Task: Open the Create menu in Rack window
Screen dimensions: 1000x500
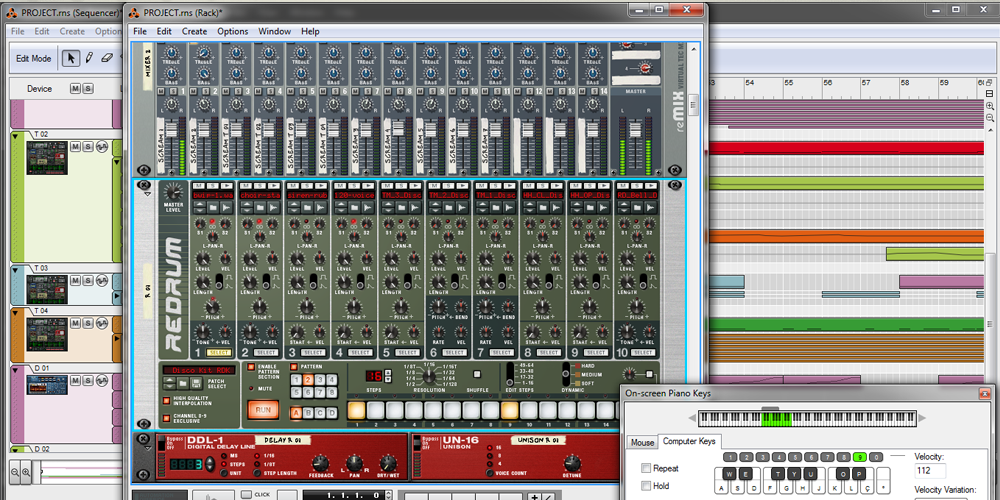Action: 195,31
